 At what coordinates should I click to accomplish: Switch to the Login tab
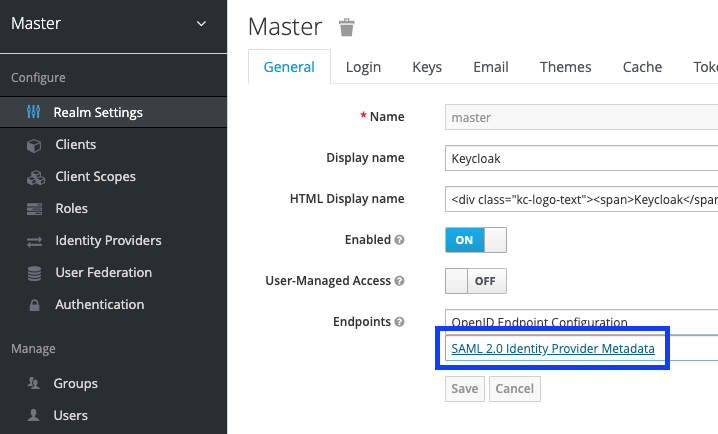[363, 67]
